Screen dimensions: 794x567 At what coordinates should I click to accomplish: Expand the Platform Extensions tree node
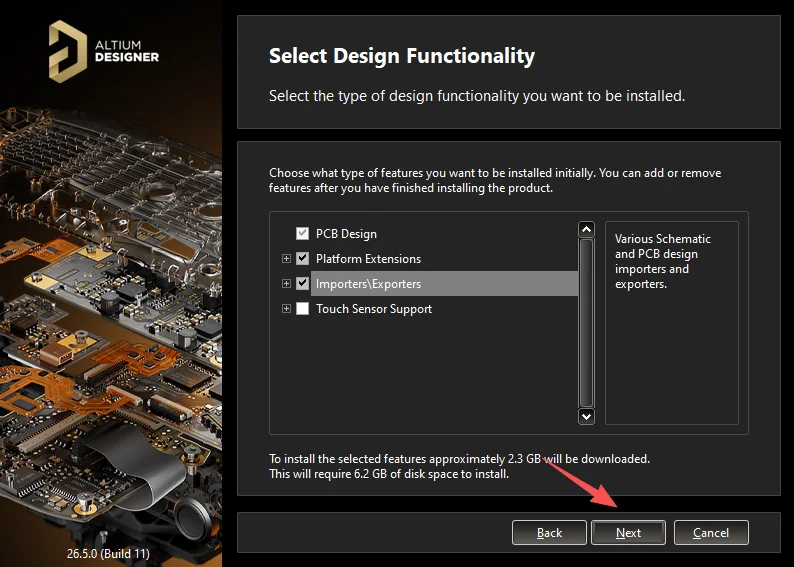pos(286,259)
